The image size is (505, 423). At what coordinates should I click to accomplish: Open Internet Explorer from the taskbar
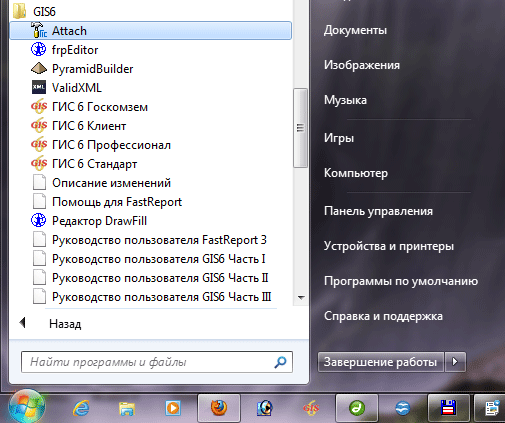coord(81,408)
